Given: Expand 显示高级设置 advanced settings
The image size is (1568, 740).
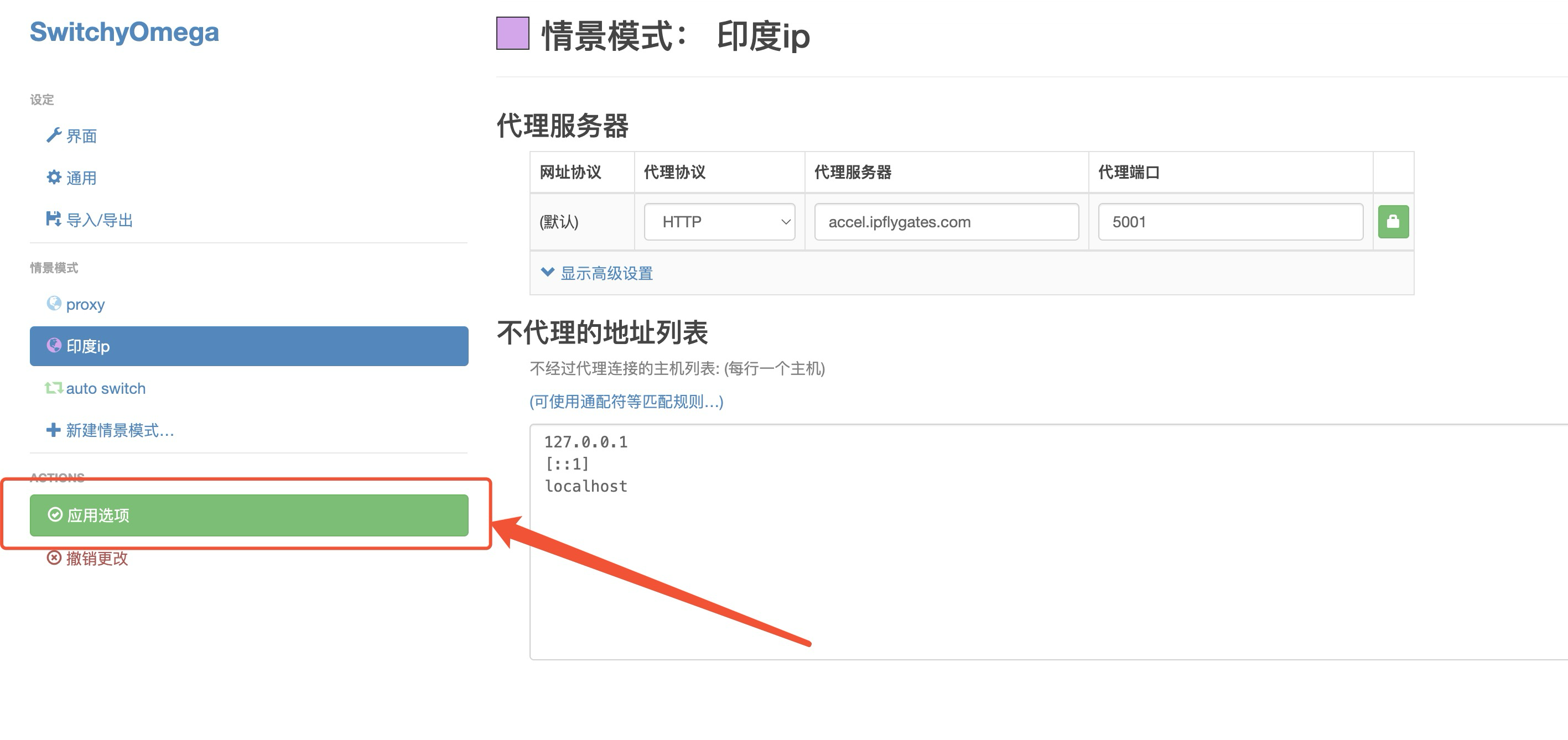Looking at the screenshot, I should 606,273.
